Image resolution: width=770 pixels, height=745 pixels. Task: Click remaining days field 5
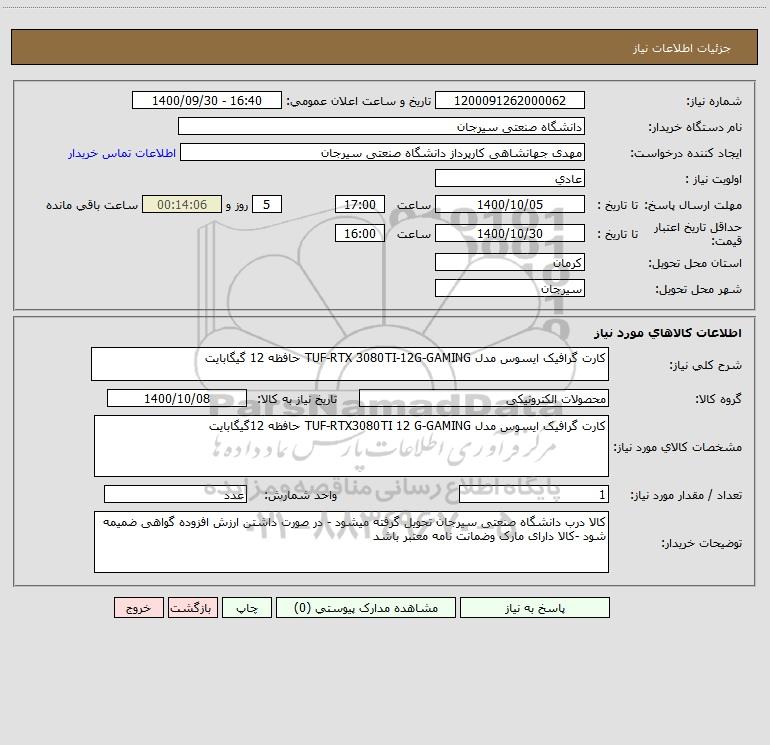click(267, 204)
